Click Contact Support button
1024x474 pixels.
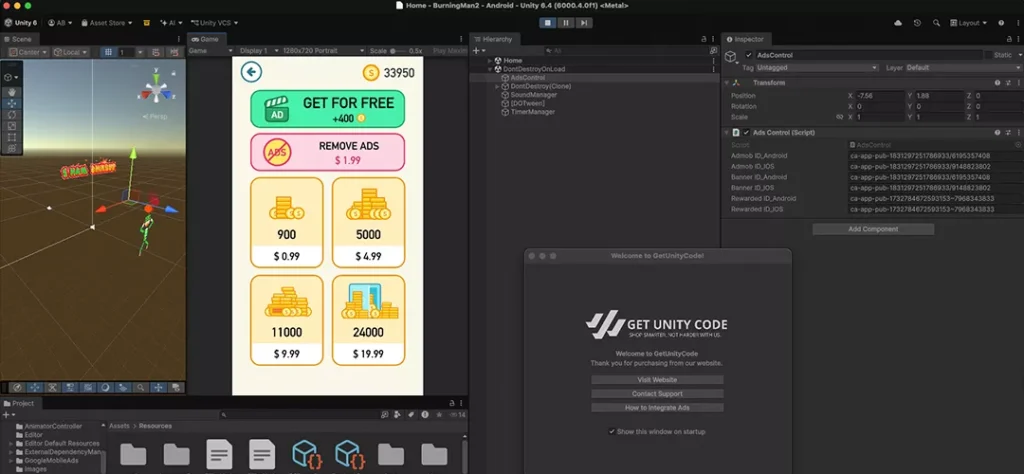[x=657, y=394]
